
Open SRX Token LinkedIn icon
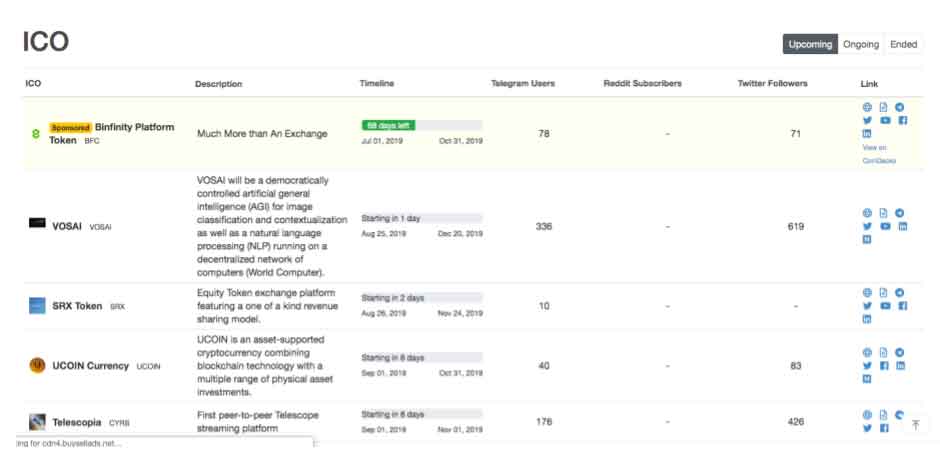tap(867, 319)
